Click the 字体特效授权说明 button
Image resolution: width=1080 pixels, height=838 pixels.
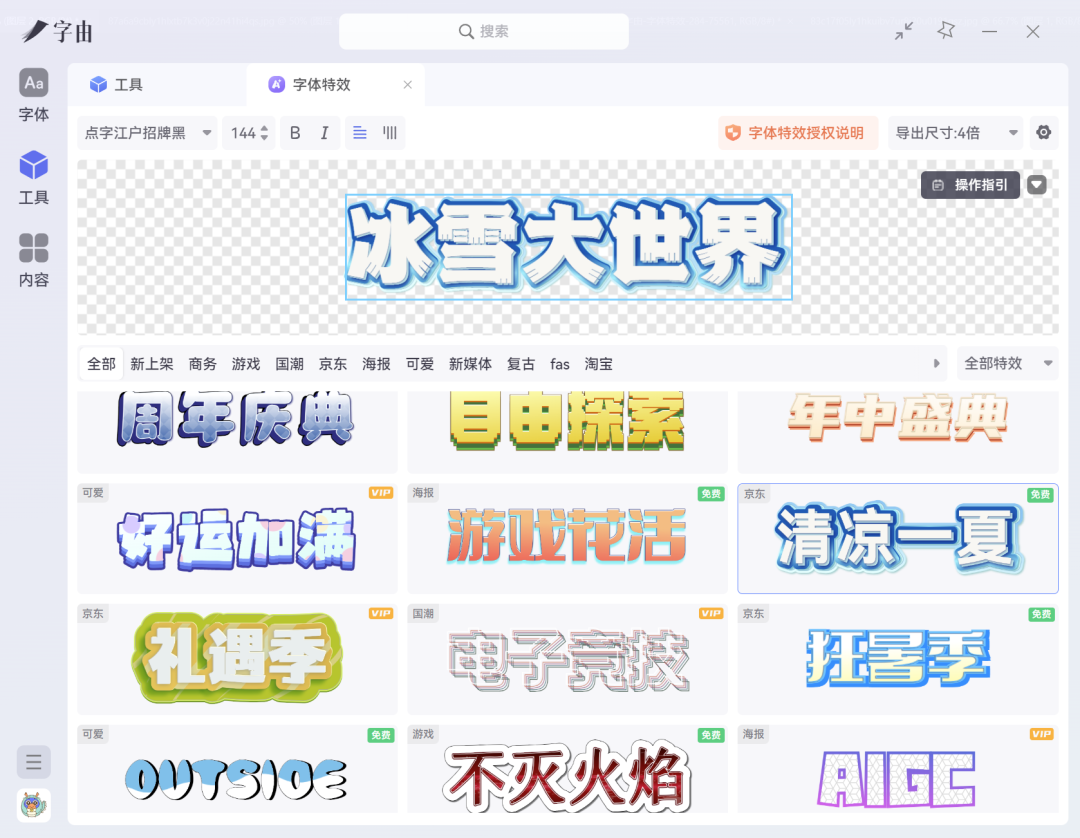click(x=797, y=133)
